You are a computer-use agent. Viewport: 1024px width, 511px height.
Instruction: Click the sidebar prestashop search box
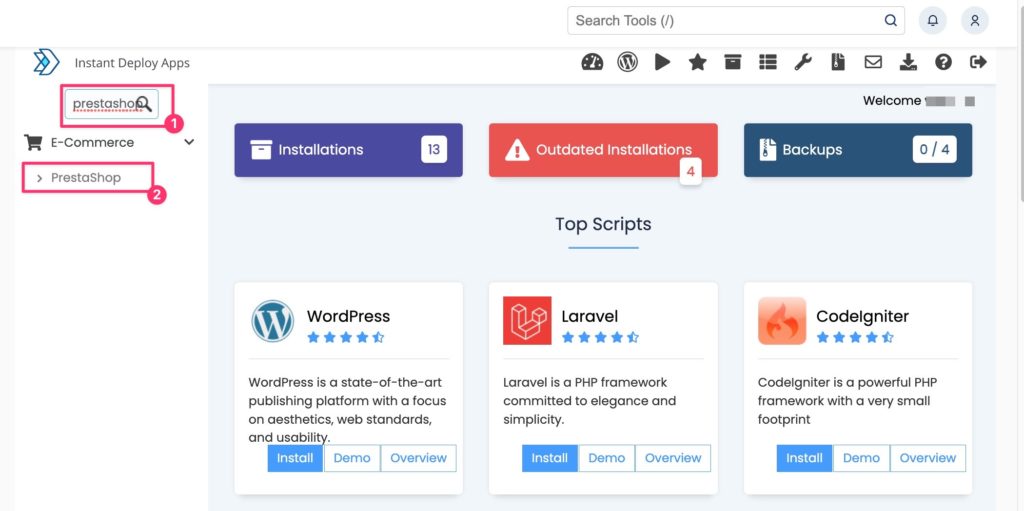point(103,104)
